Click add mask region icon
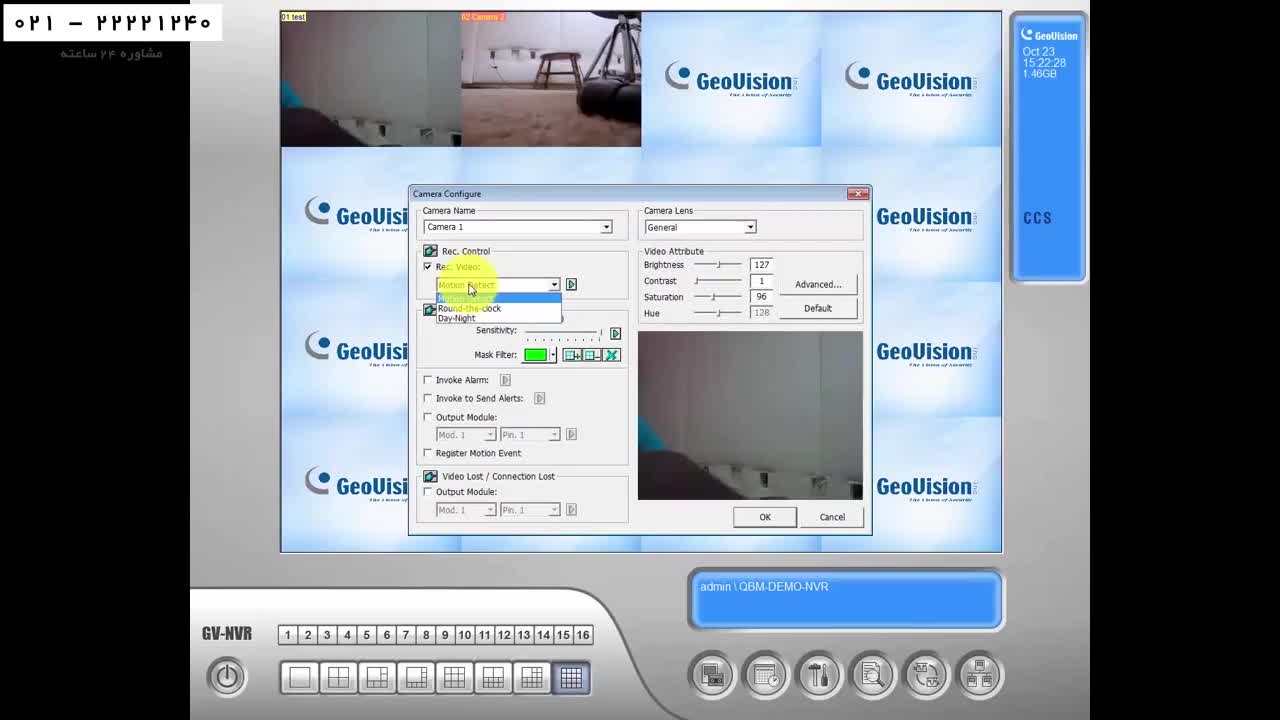 [572, 355]
